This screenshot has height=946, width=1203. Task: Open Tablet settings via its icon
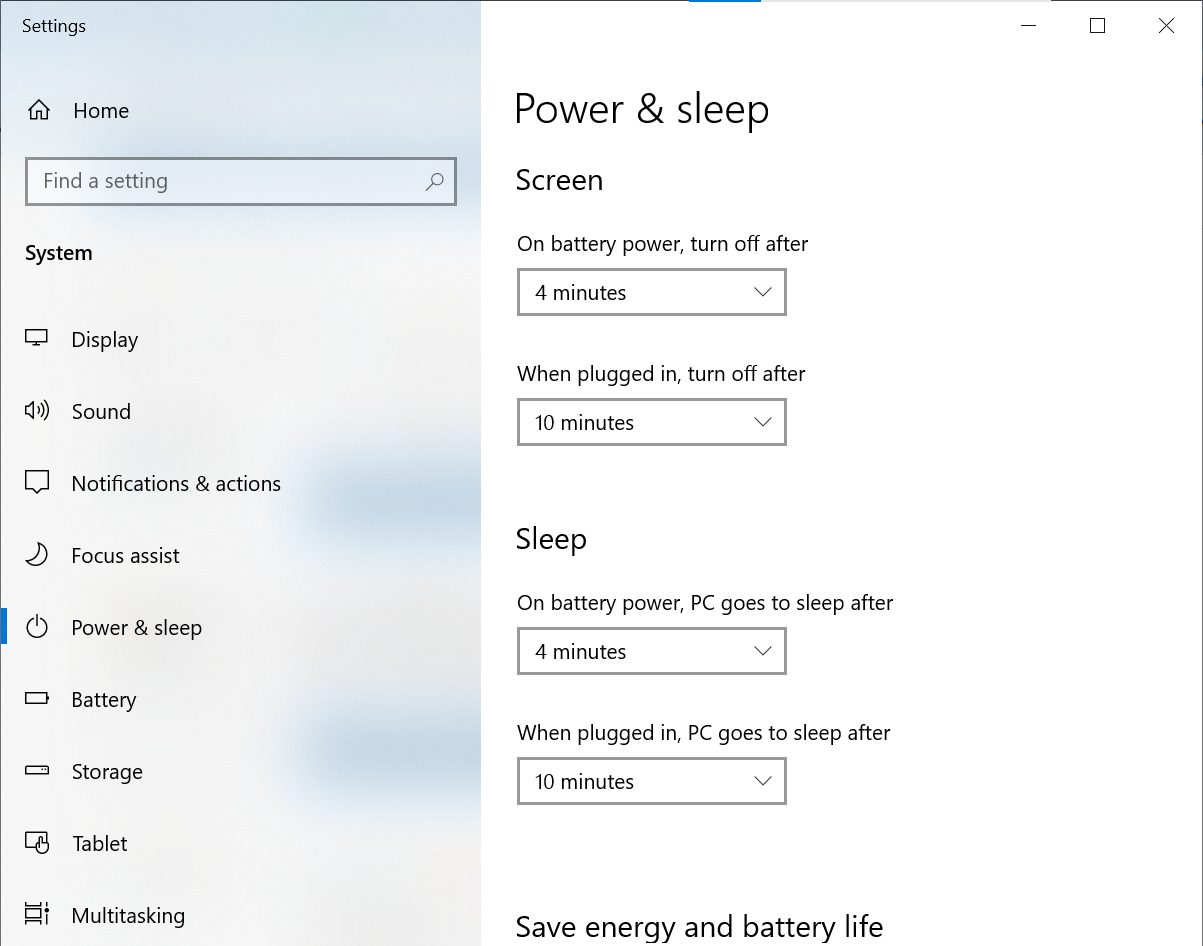pyautogui.click(x=36, y=843)
